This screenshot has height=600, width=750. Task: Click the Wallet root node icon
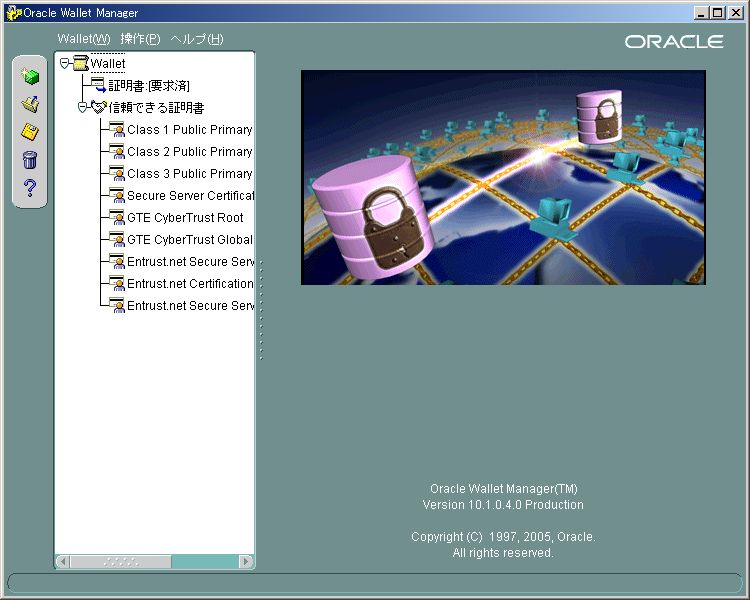(81, 63)
